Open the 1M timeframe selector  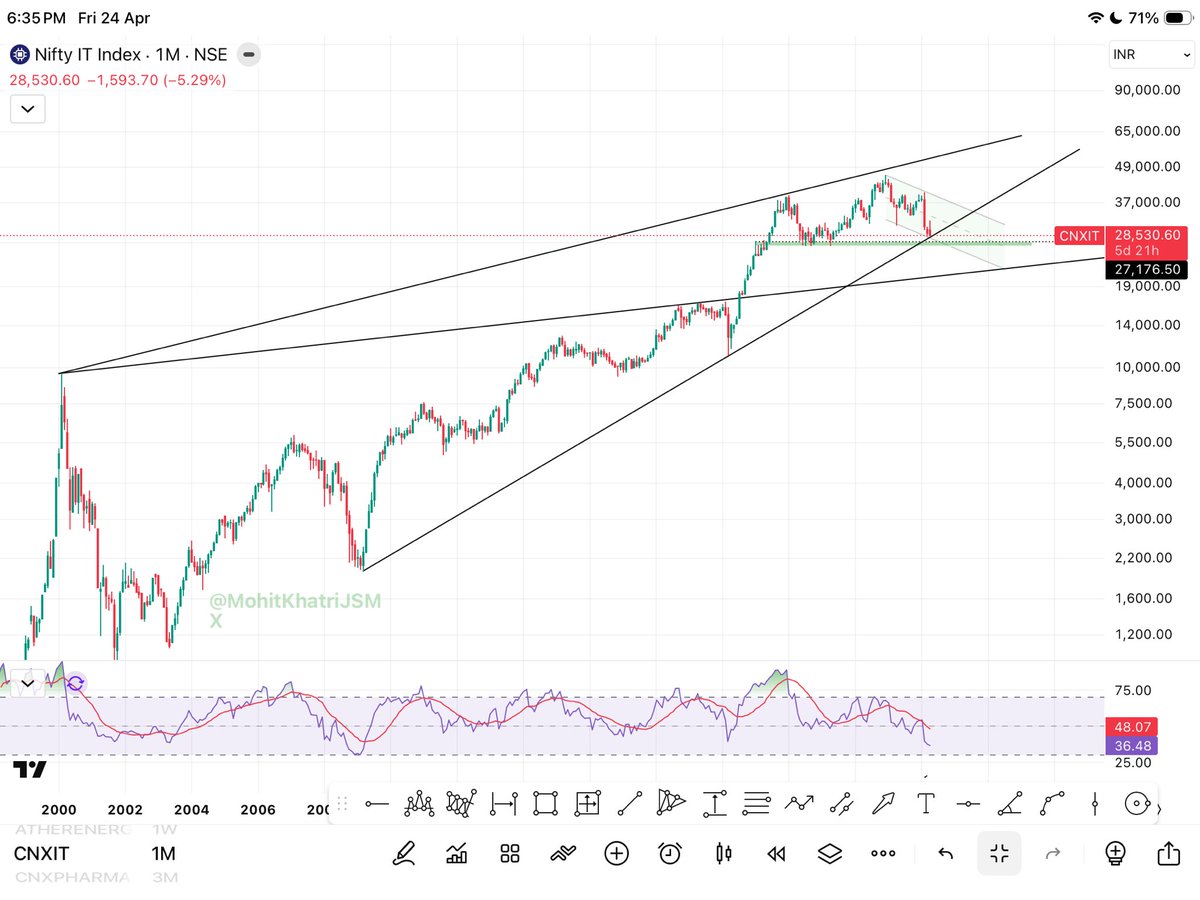click(164, 854)
